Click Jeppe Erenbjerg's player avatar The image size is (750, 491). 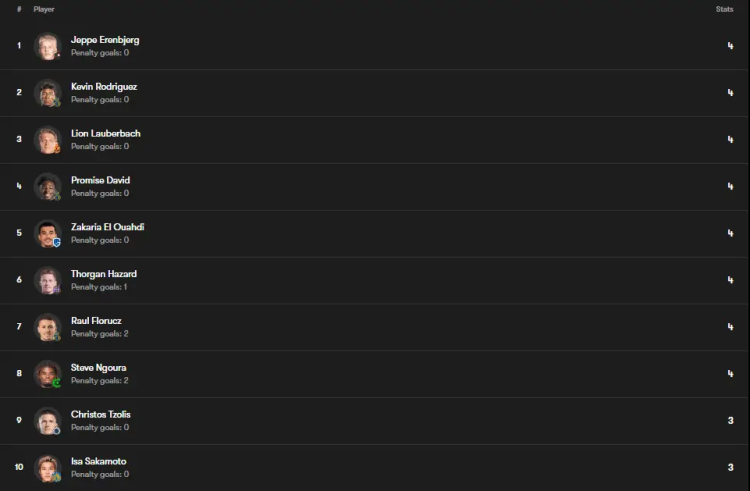[48, 46]
